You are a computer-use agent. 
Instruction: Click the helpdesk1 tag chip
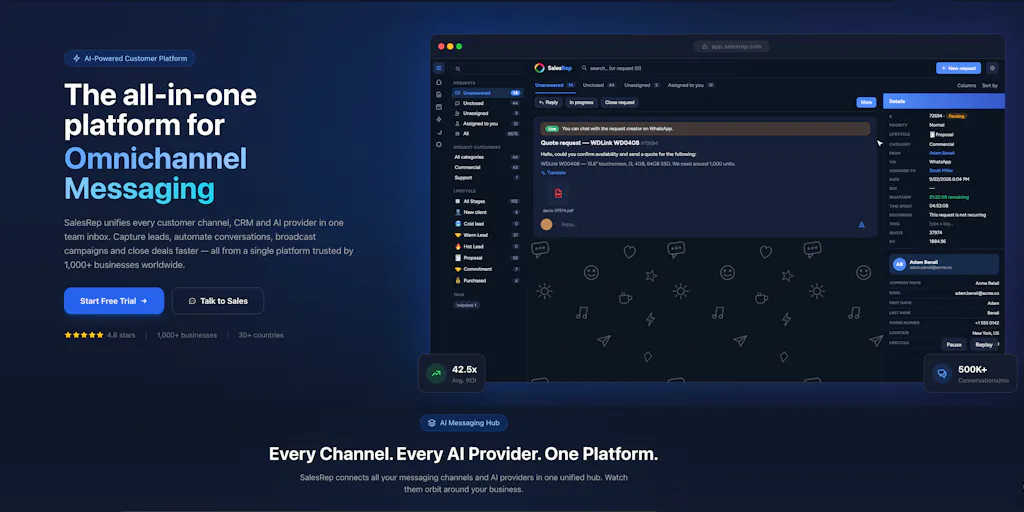466,305
